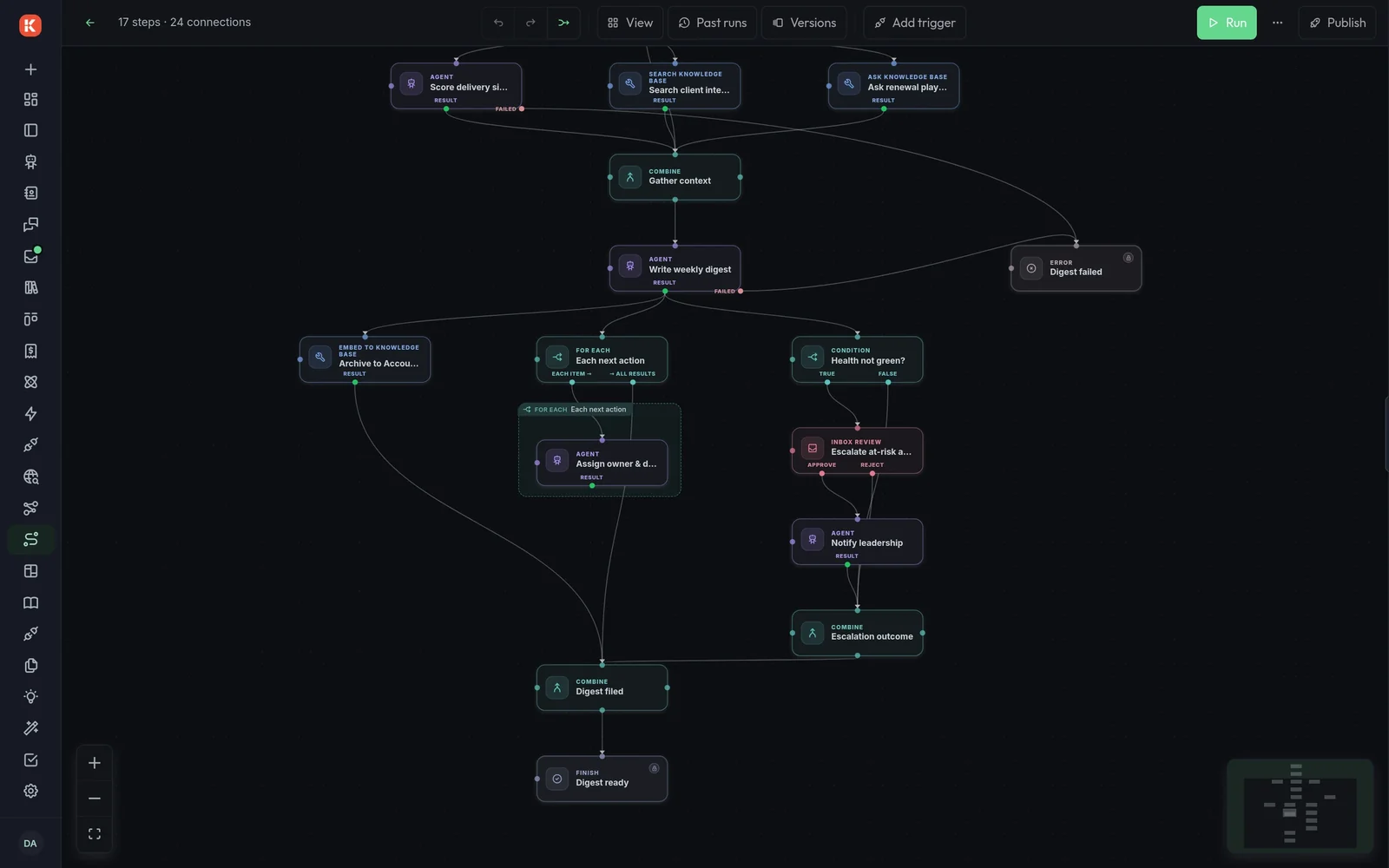This screenshot has width=1389, height=868.
Task: Click the workflow minimap
Action: click(1300, 806)
